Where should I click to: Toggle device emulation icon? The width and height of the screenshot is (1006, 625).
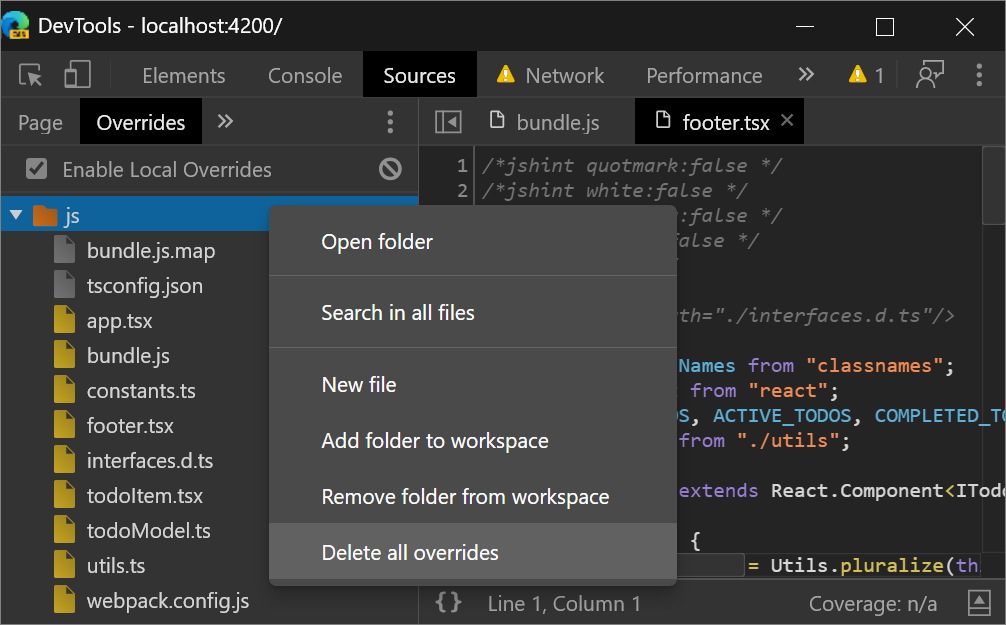[x=77, y=75]
